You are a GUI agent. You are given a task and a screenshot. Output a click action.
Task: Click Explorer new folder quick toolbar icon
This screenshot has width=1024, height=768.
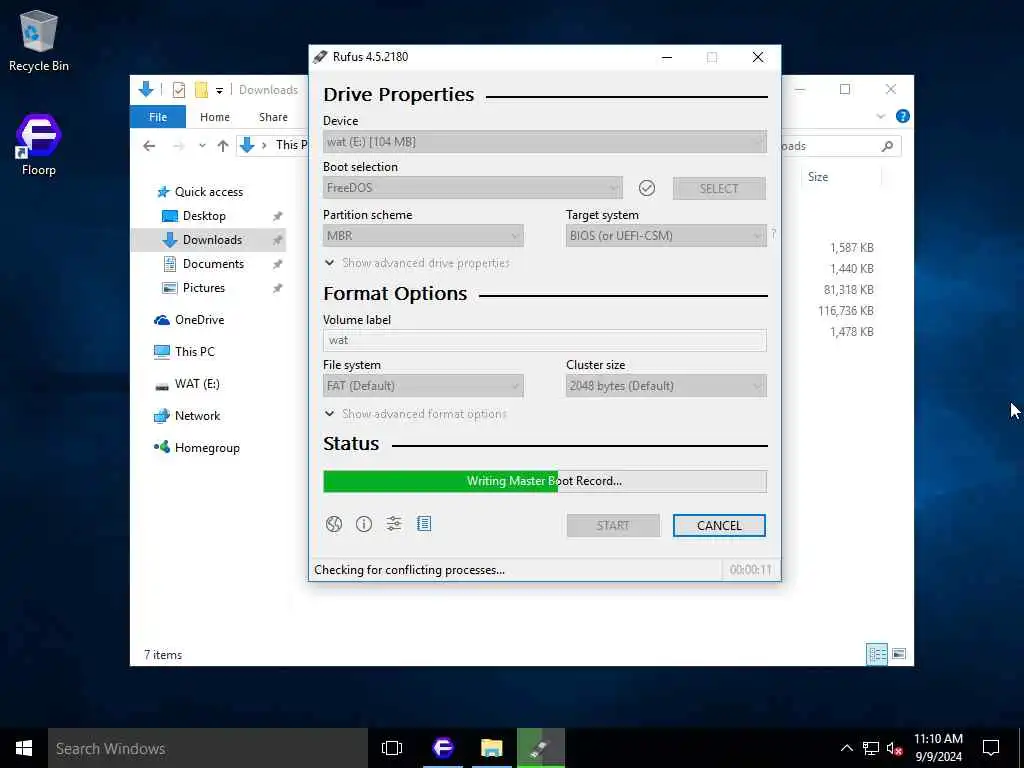(x=201, y=90)
